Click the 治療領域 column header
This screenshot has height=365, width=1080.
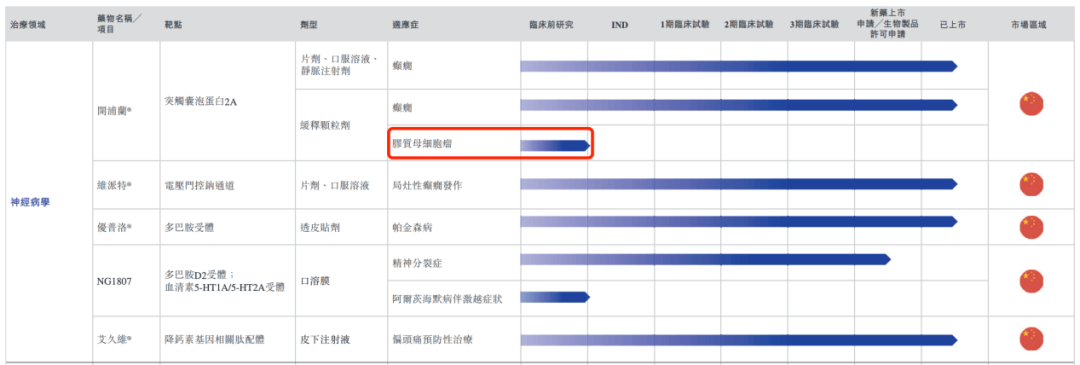pyautogui.click(x=28, y=25)
